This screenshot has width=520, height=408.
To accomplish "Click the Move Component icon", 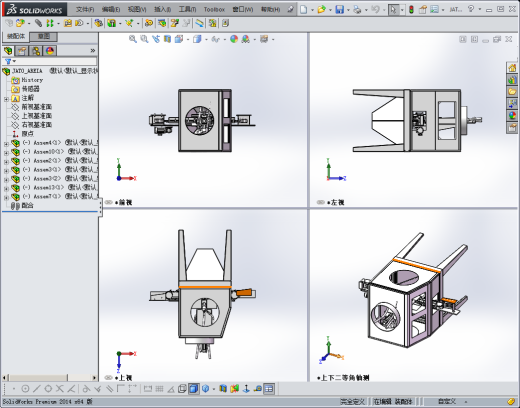I will pos(79,23).
